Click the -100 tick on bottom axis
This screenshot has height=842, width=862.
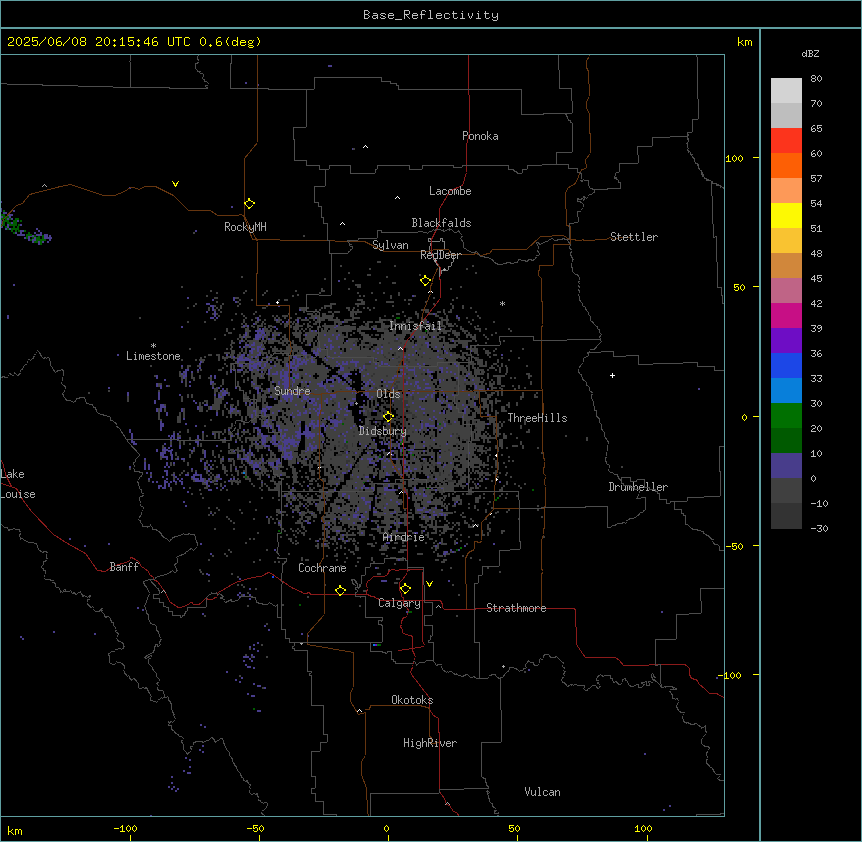(125, 828)
